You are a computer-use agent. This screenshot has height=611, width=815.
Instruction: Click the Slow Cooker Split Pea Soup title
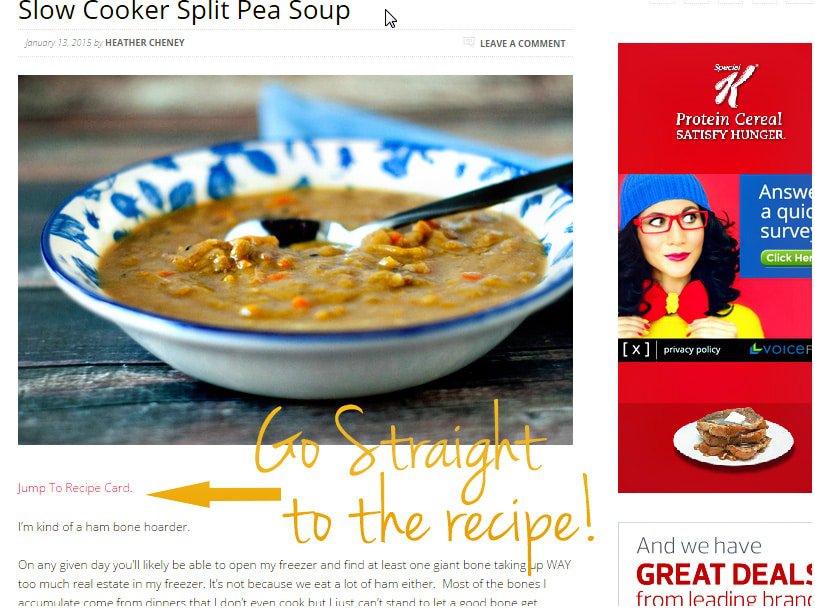[184, 10]
